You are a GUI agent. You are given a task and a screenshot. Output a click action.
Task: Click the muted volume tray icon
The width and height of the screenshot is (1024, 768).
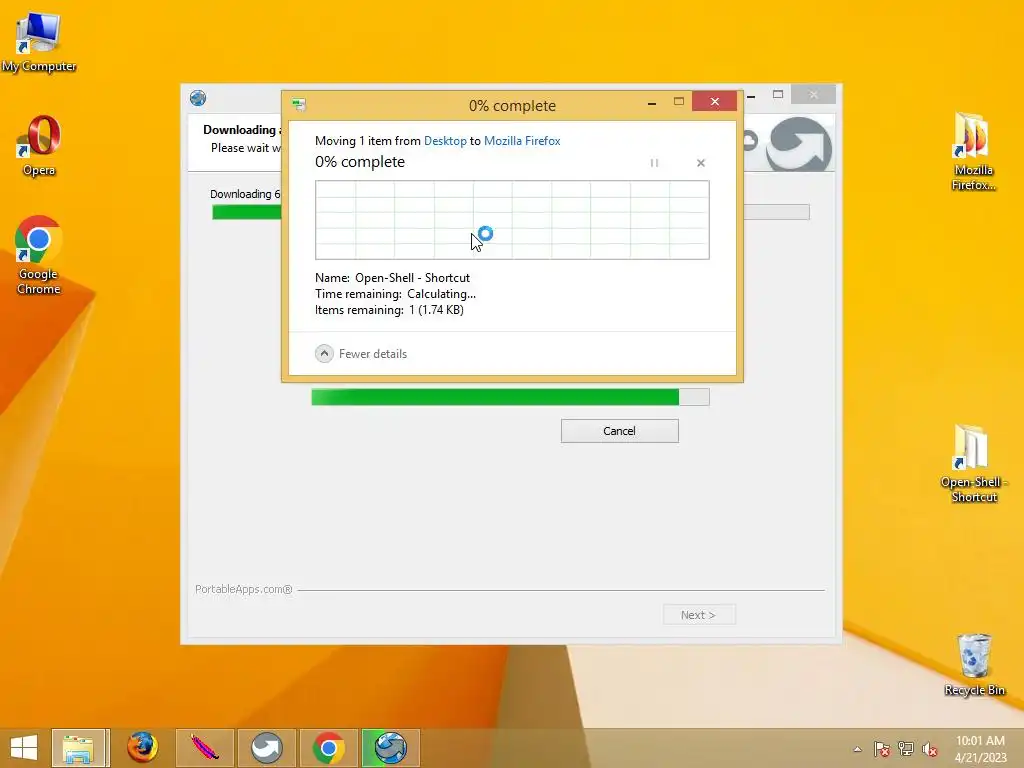(x=930, y=749)
